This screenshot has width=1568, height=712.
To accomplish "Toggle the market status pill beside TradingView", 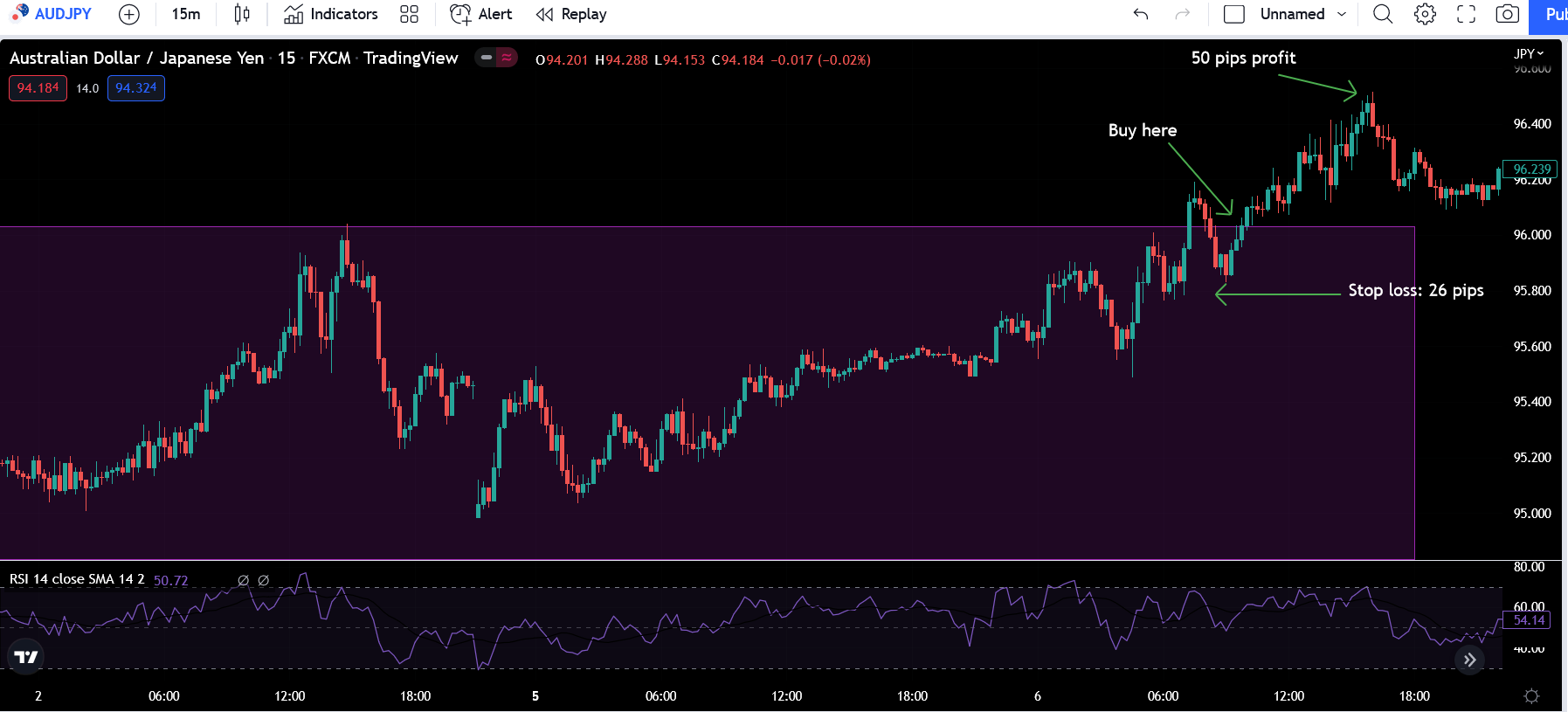I will [x=495, y=58].
